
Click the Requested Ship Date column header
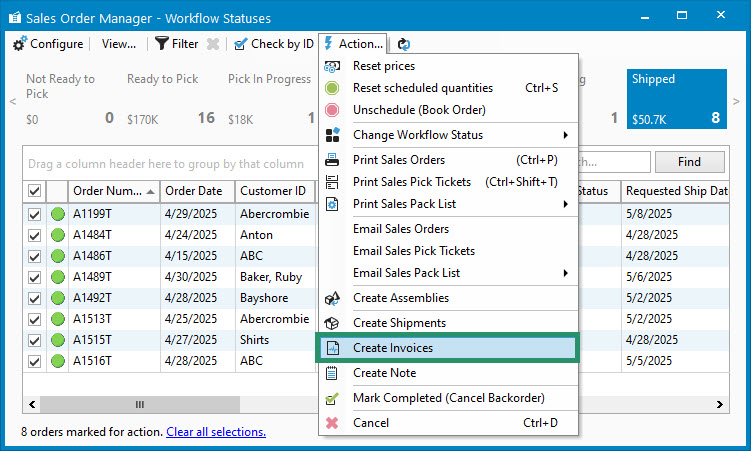(x=675, y=191)
